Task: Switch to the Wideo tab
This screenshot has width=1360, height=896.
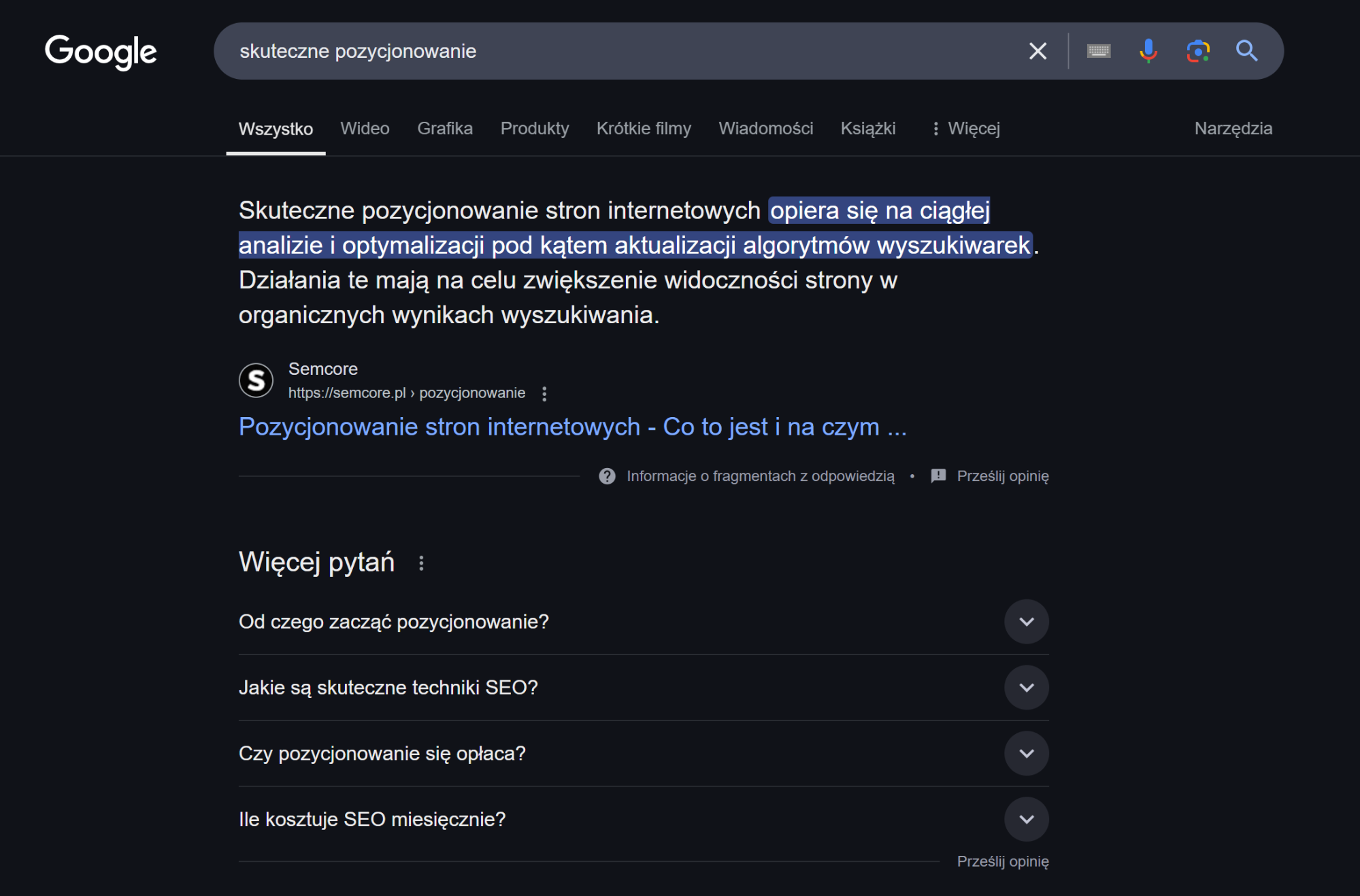Action: point(365,129)
